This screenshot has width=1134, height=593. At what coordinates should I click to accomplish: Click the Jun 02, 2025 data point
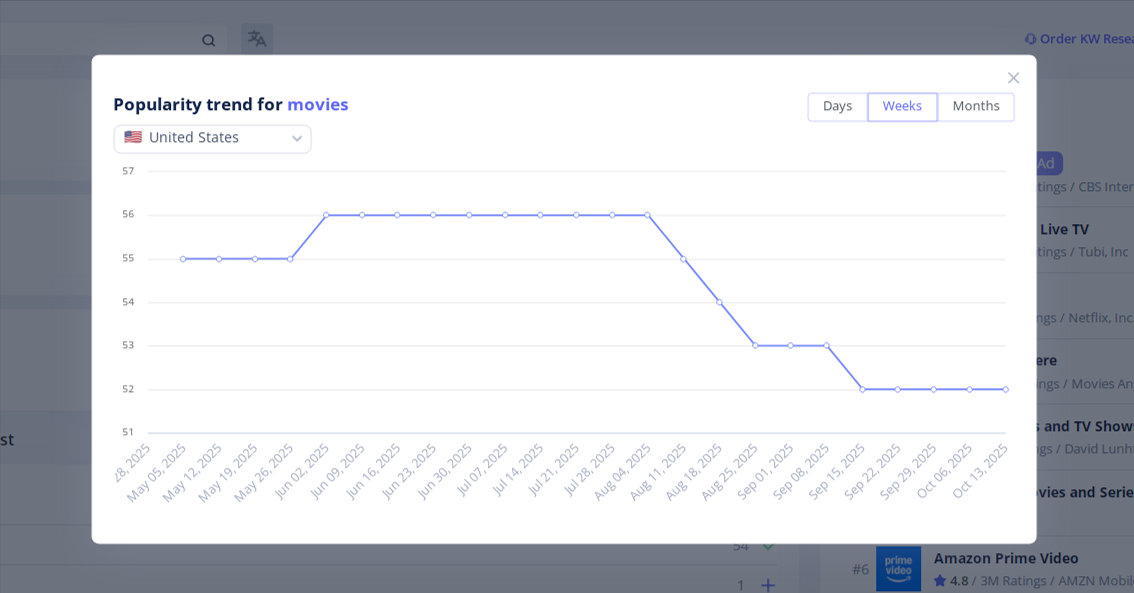(326, 215)
